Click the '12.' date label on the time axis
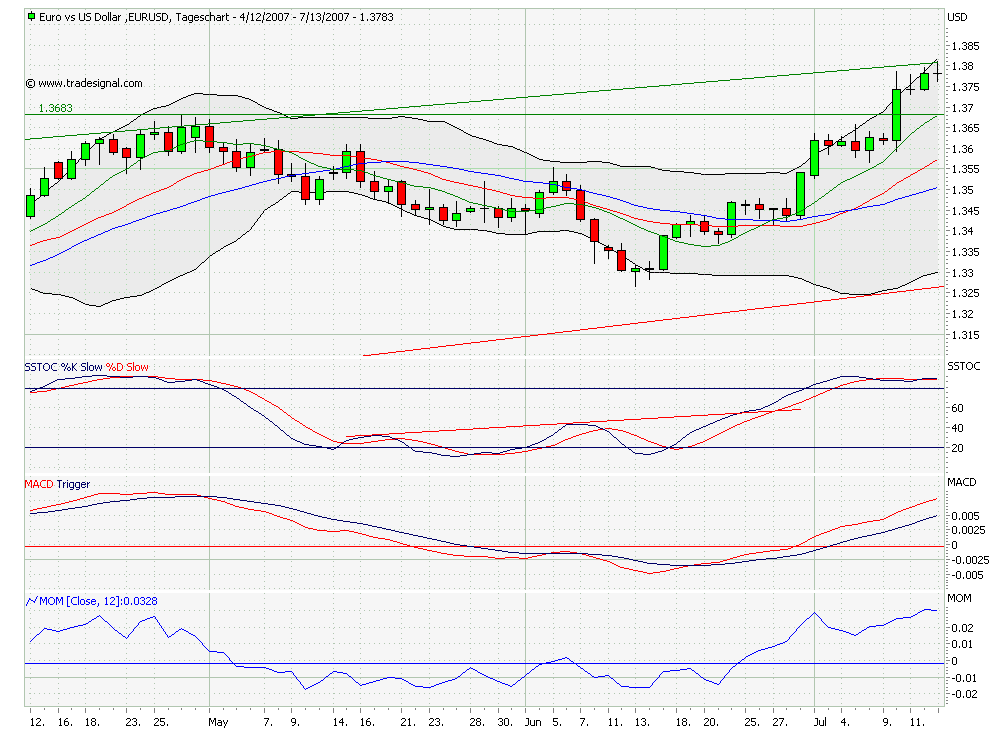Image resolution: width=1003 pixels, height=739 pixels. (x=37, y=722)
